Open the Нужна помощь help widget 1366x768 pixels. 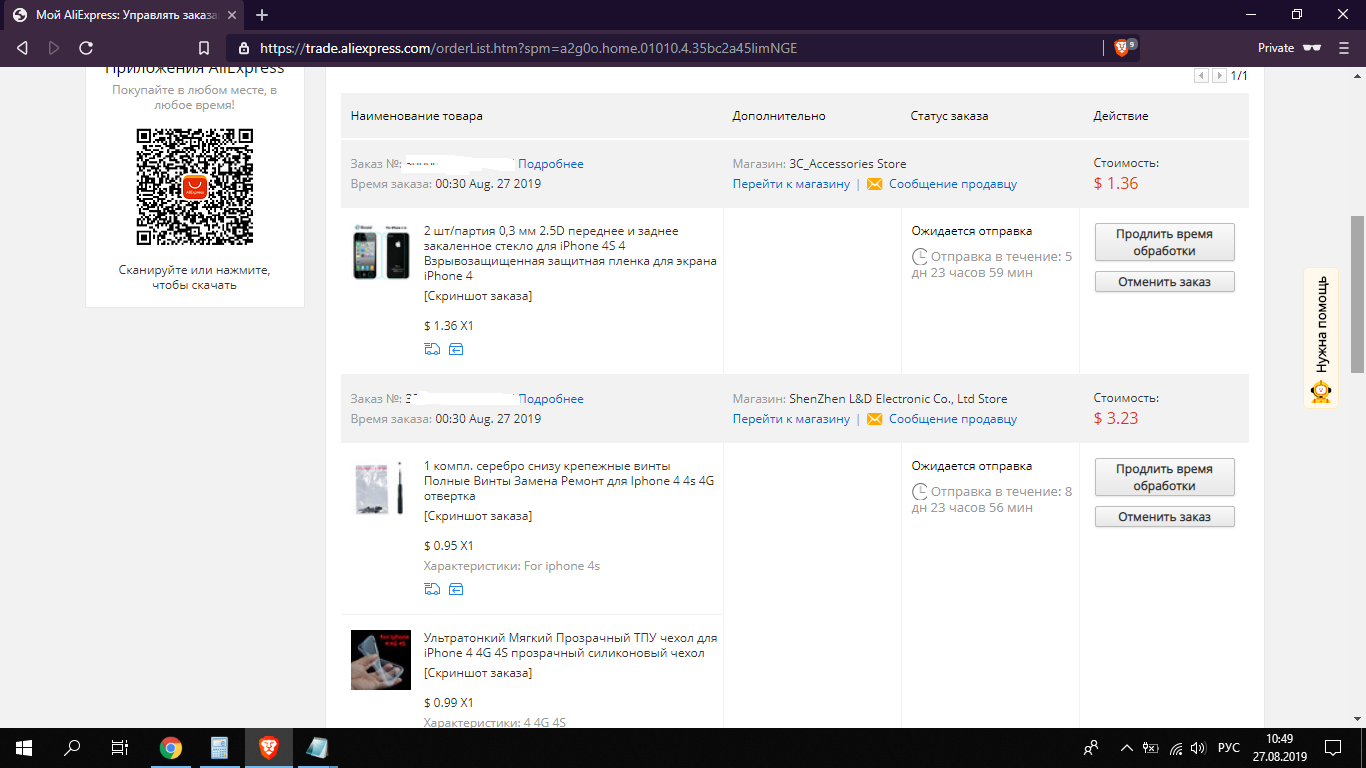(1321, 338)
